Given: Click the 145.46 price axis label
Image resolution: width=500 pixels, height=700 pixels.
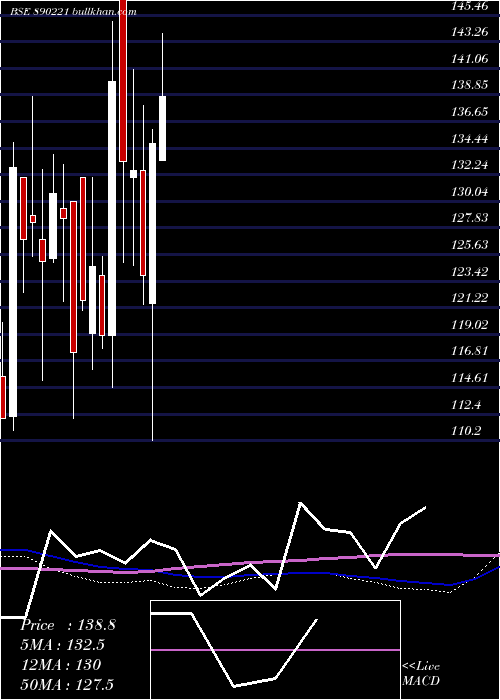Looking at the screenshot, I should (x=471, y=6).
